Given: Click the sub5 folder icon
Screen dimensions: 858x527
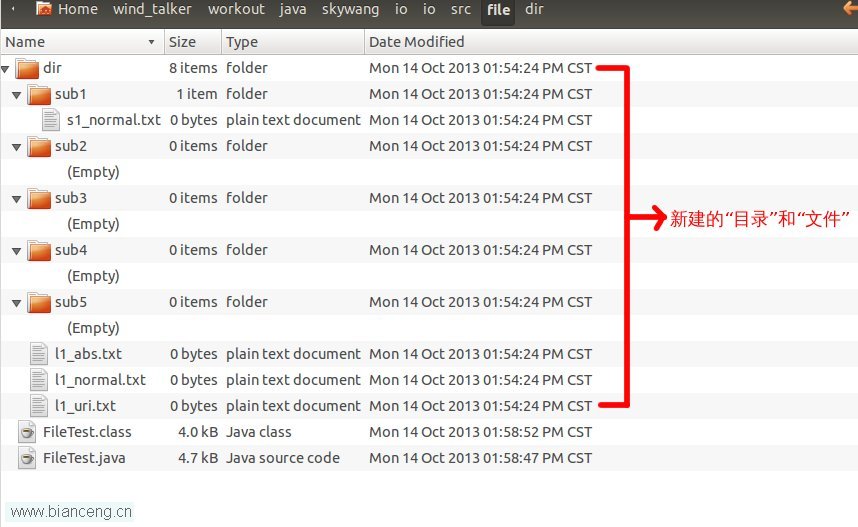Looking at the screenshot, I should point(39,302).
